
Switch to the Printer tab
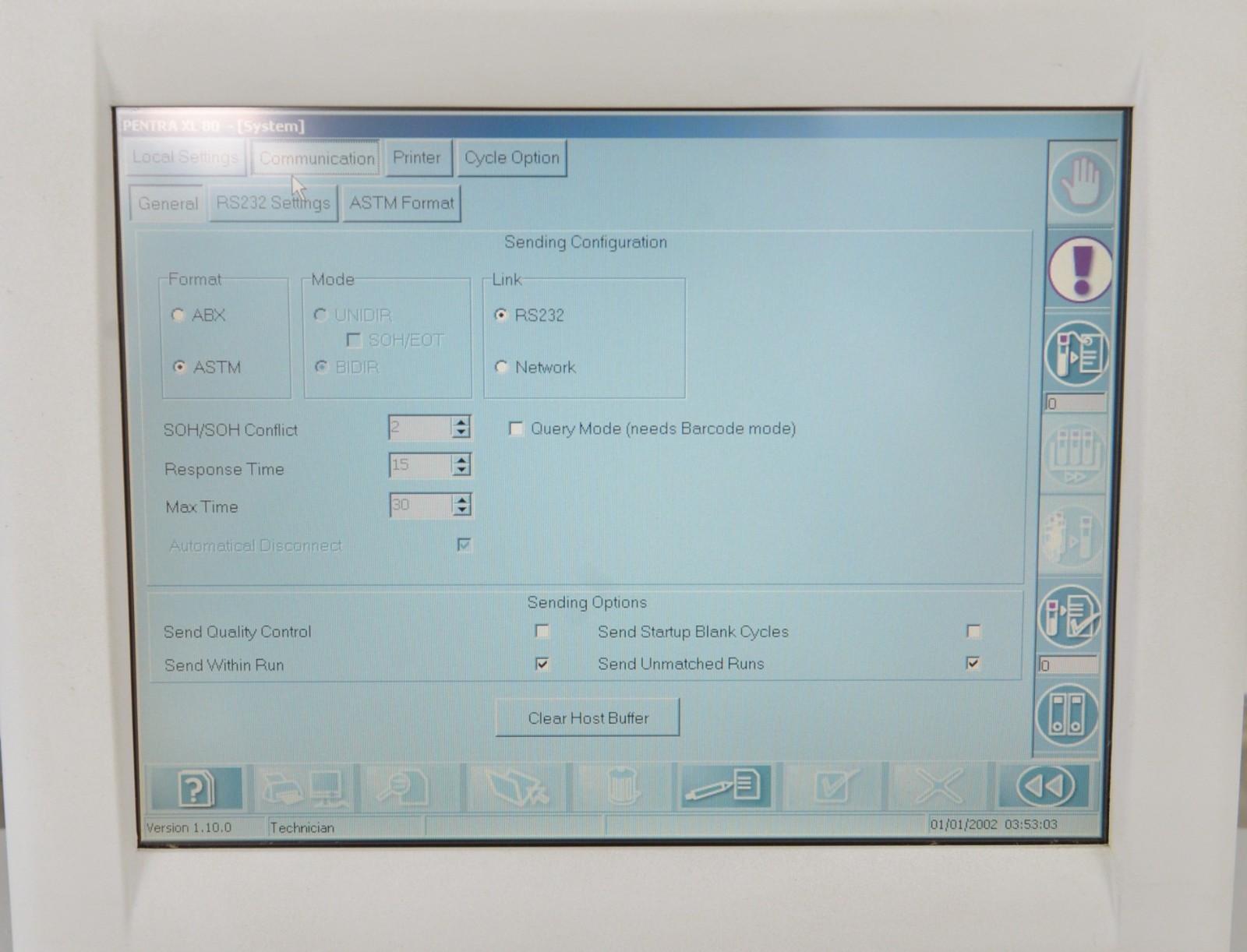pyautogui.click(x=416, y=158)
